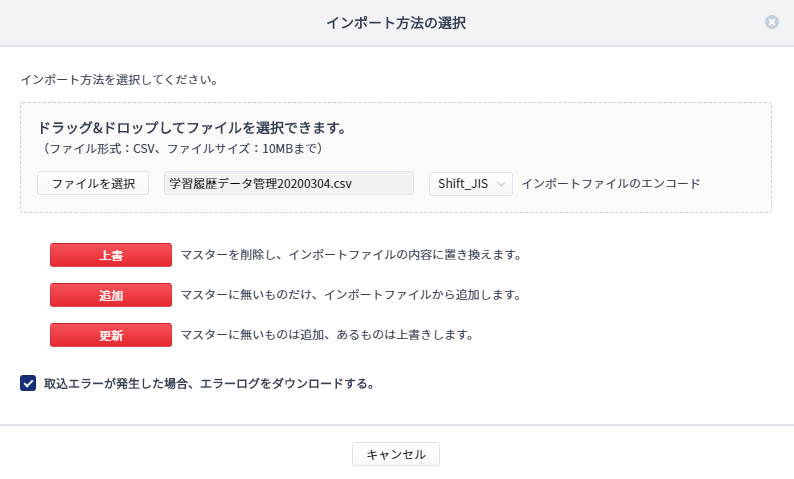
Task: Click the ファイルを選択 button
Action: [x=93, y=183]
